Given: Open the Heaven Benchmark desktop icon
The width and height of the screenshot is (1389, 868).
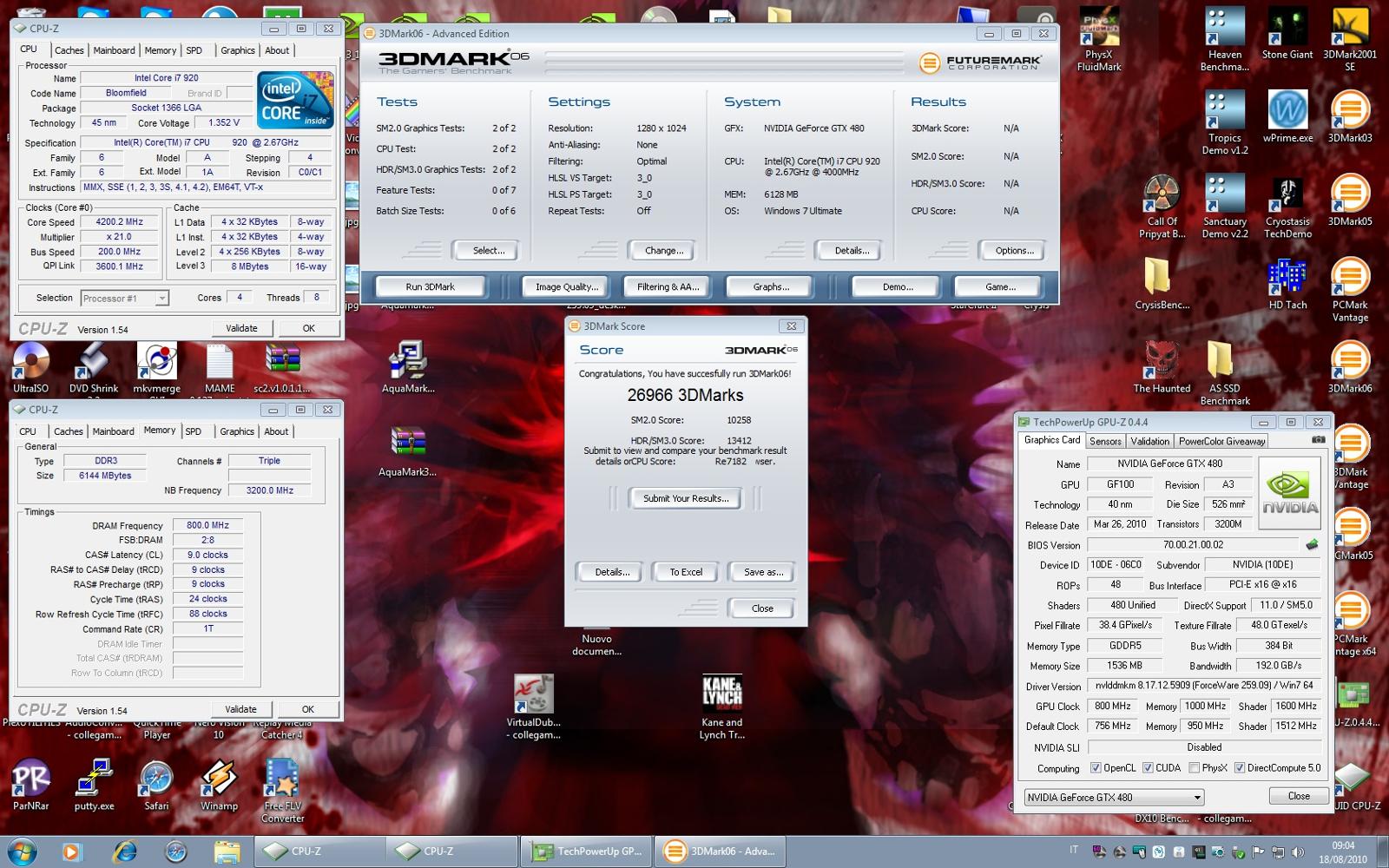Looking at the screenshot, I should [1224, 38].
